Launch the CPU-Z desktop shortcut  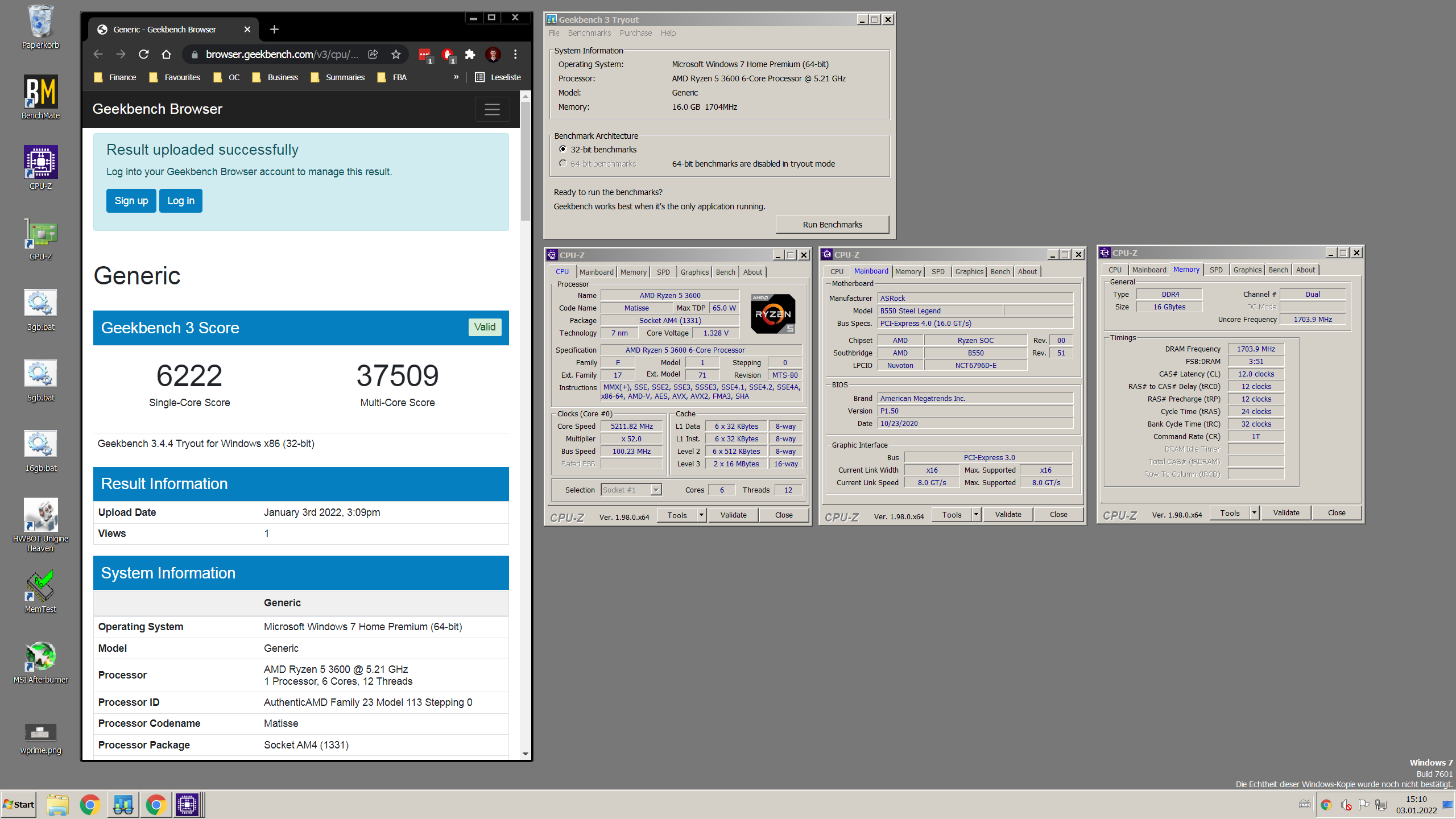40,168
